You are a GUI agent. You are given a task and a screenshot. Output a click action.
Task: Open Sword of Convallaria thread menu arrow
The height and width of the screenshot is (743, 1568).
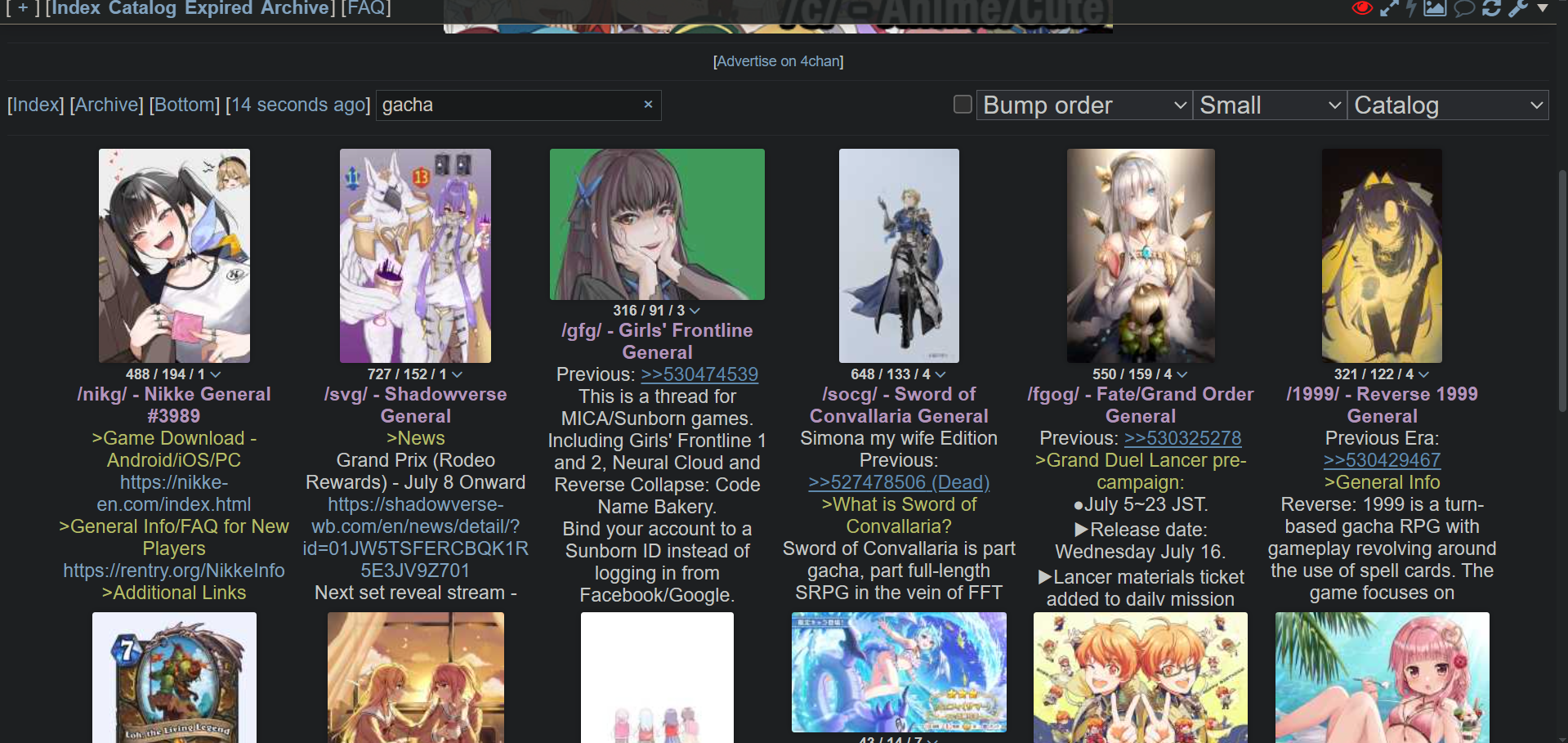tap(940, 374)
